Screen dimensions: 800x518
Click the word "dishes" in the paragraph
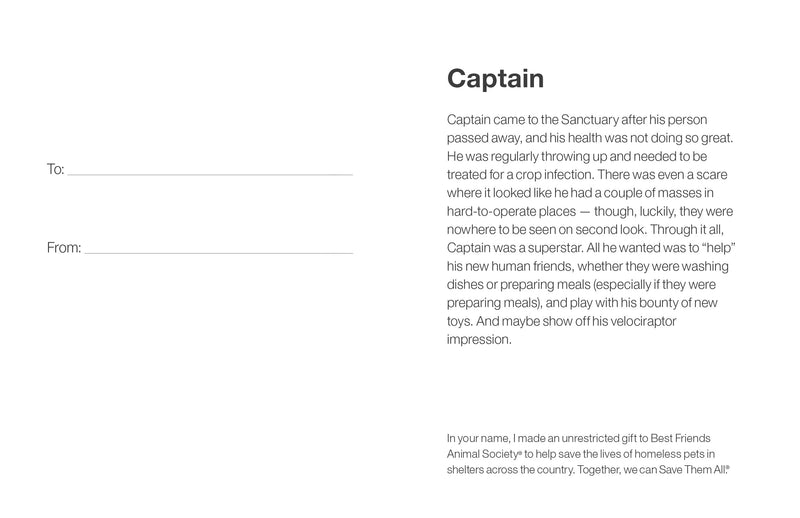(x=466, y=285)
